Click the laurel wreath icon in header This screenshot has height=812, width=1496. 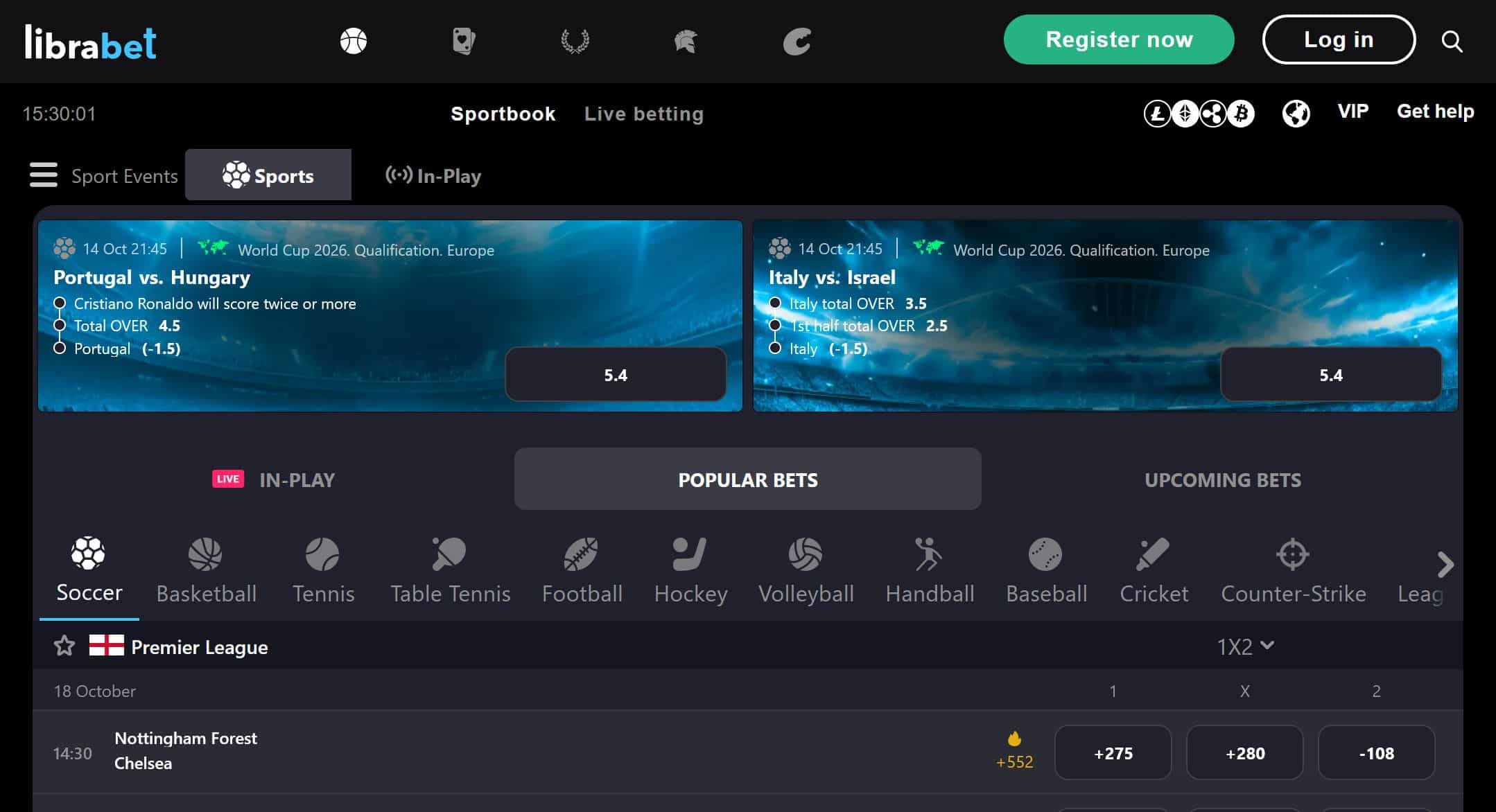575,41
